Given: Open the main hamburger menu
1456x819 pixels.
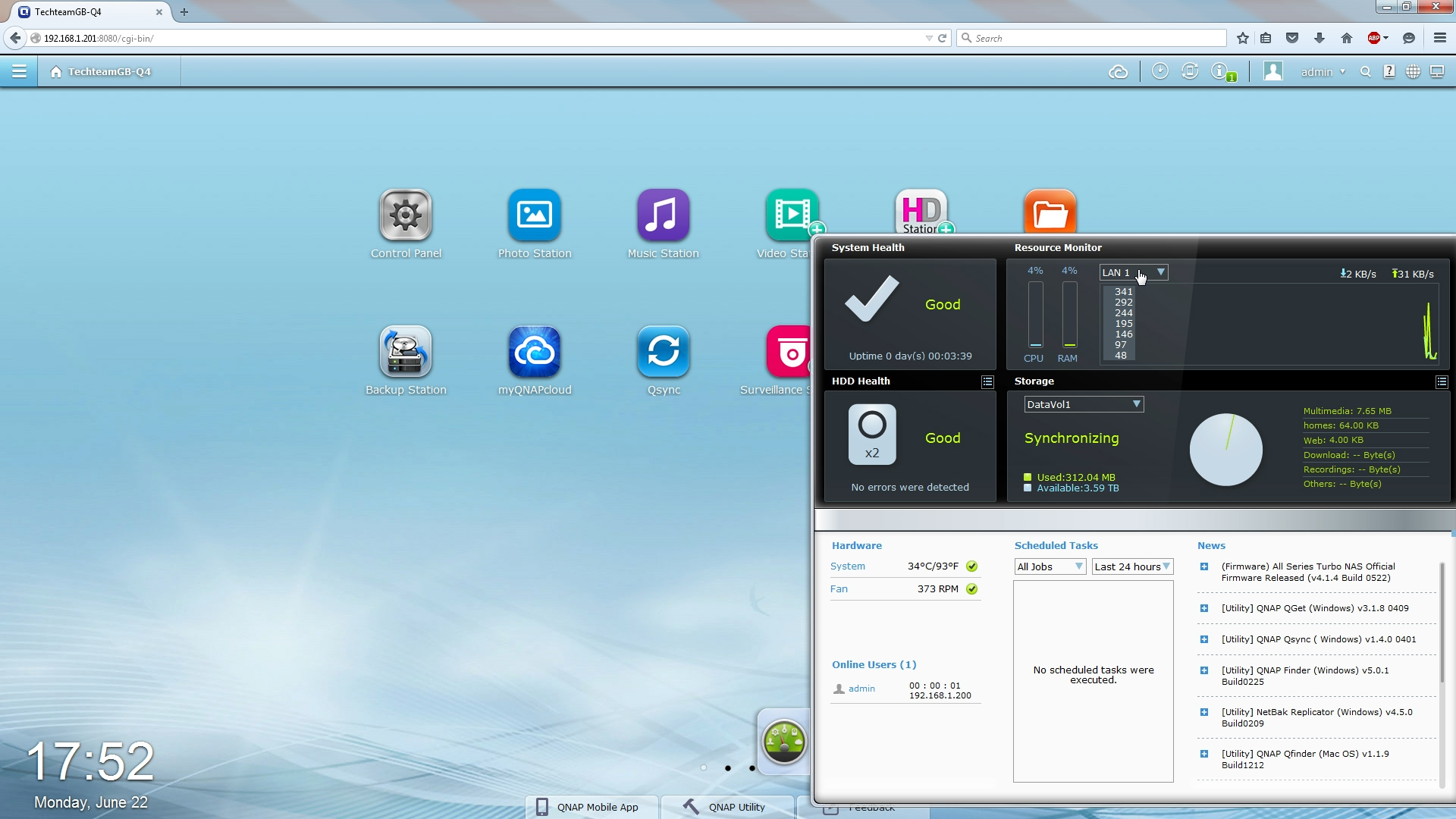Looking at the screenshot, I should 19,71.
